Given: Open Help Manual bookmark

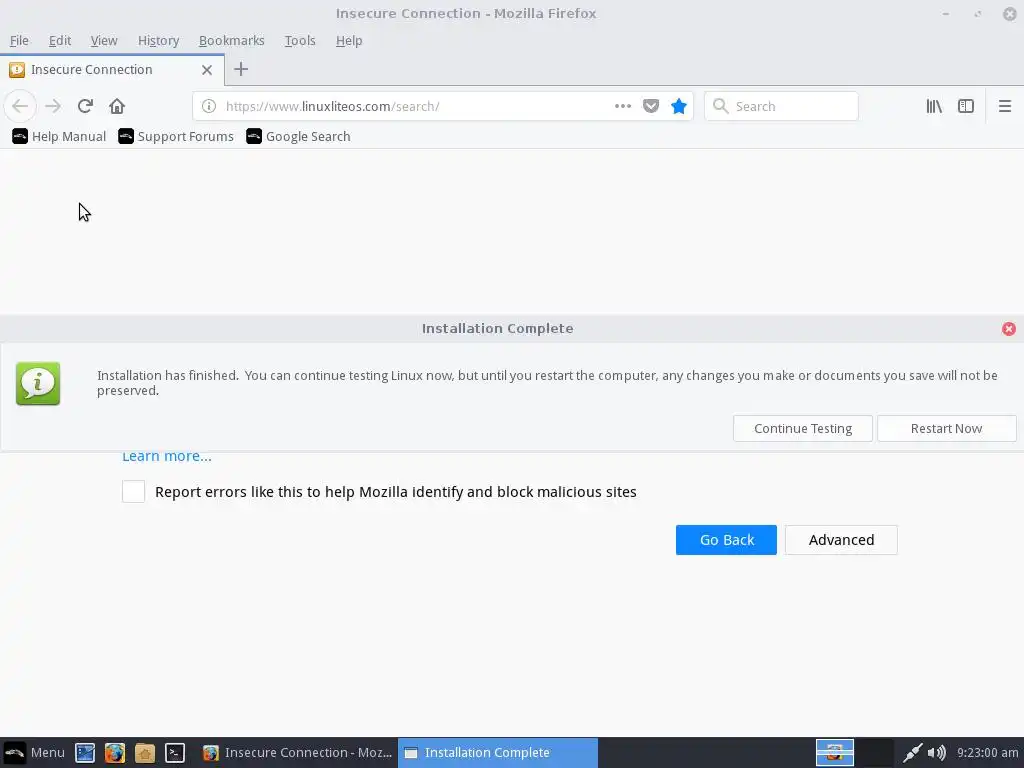Looking at the screenshot, I should click(59, 136).
